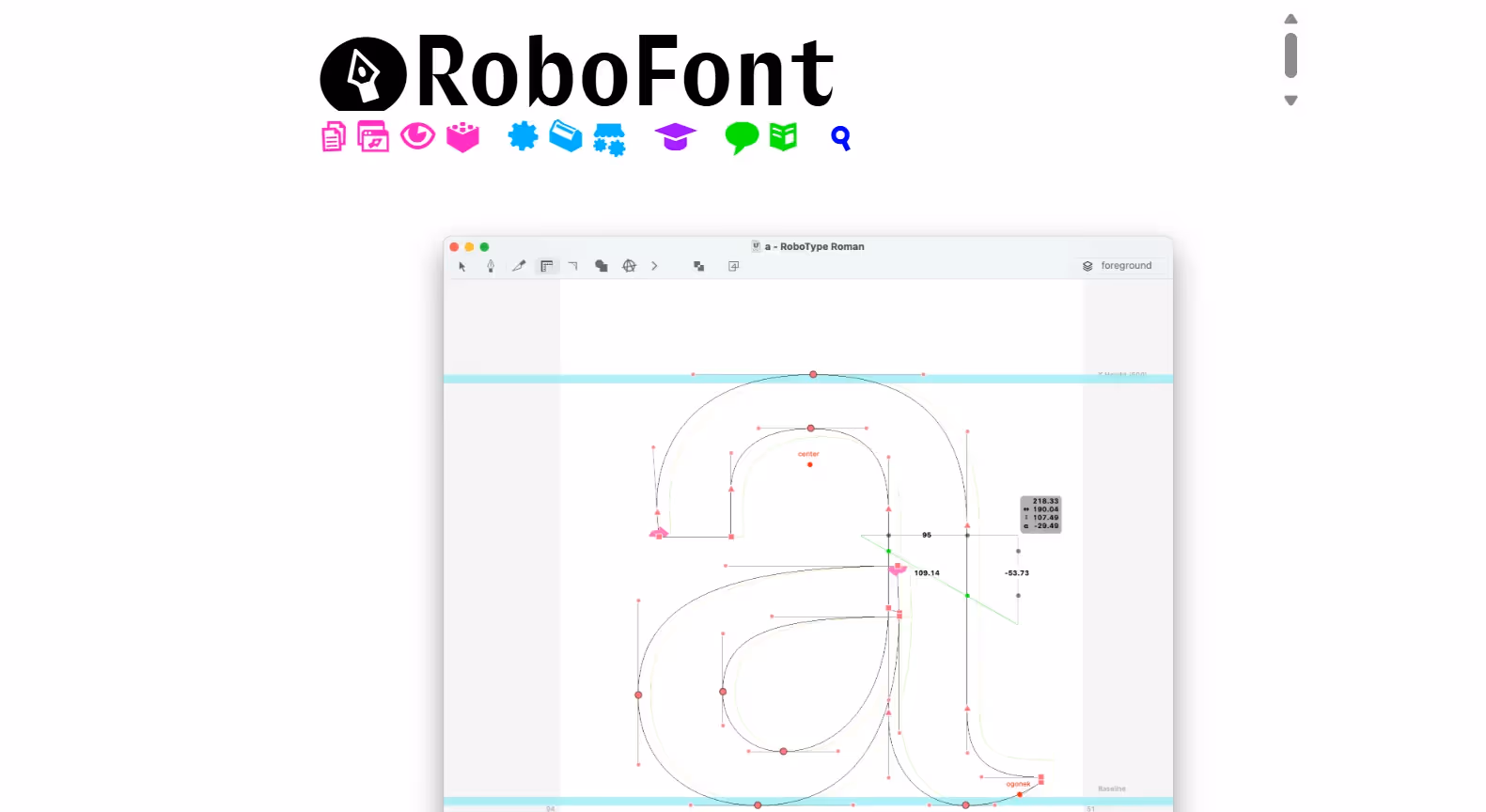
Task: Select the corner bracket tool icon
Action: [572, 267]
